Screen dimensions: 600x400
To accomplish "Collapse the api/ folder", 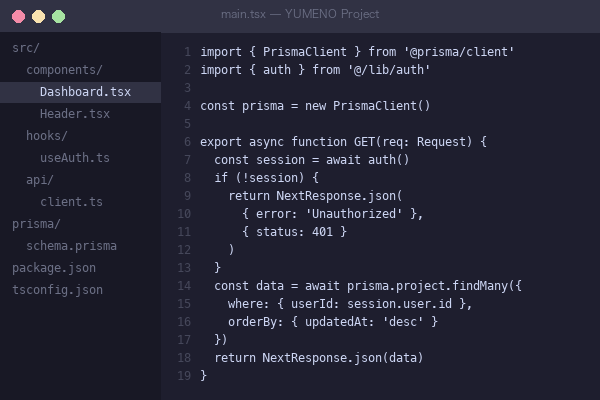I will [40, 180].
